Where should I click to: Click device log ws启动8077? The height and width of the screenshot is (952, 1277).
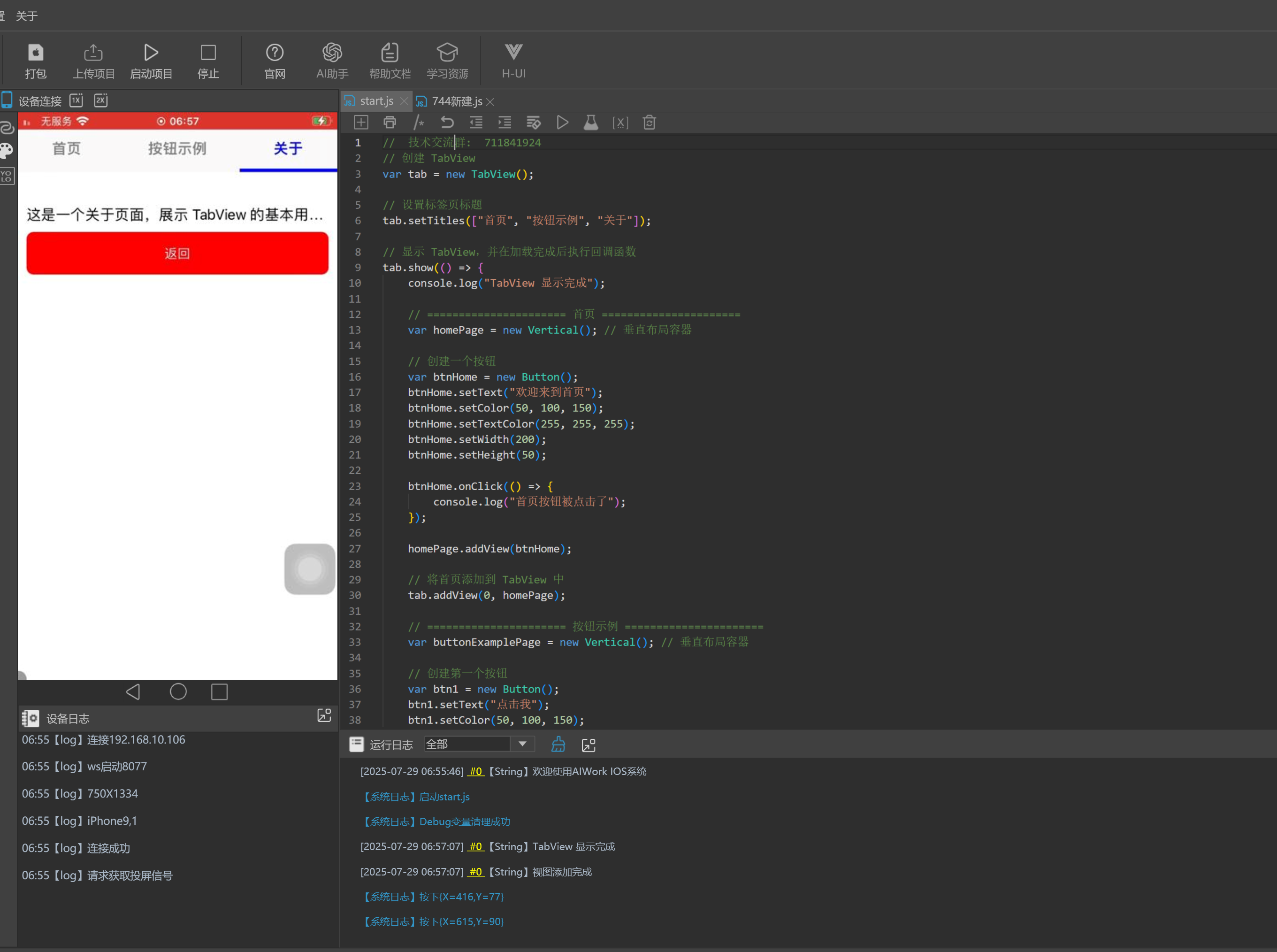click(84, 767)
